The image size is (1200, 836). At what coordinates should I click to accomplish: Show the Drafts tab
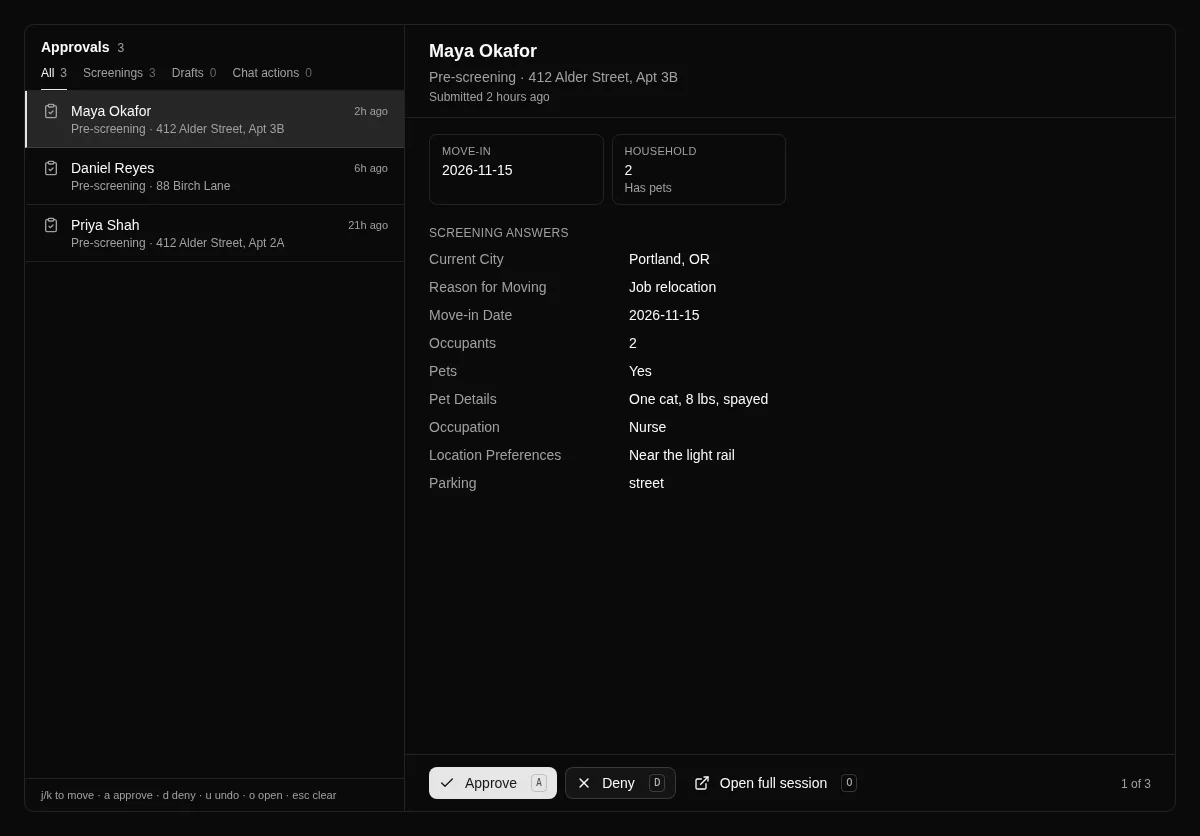point(194,73)
